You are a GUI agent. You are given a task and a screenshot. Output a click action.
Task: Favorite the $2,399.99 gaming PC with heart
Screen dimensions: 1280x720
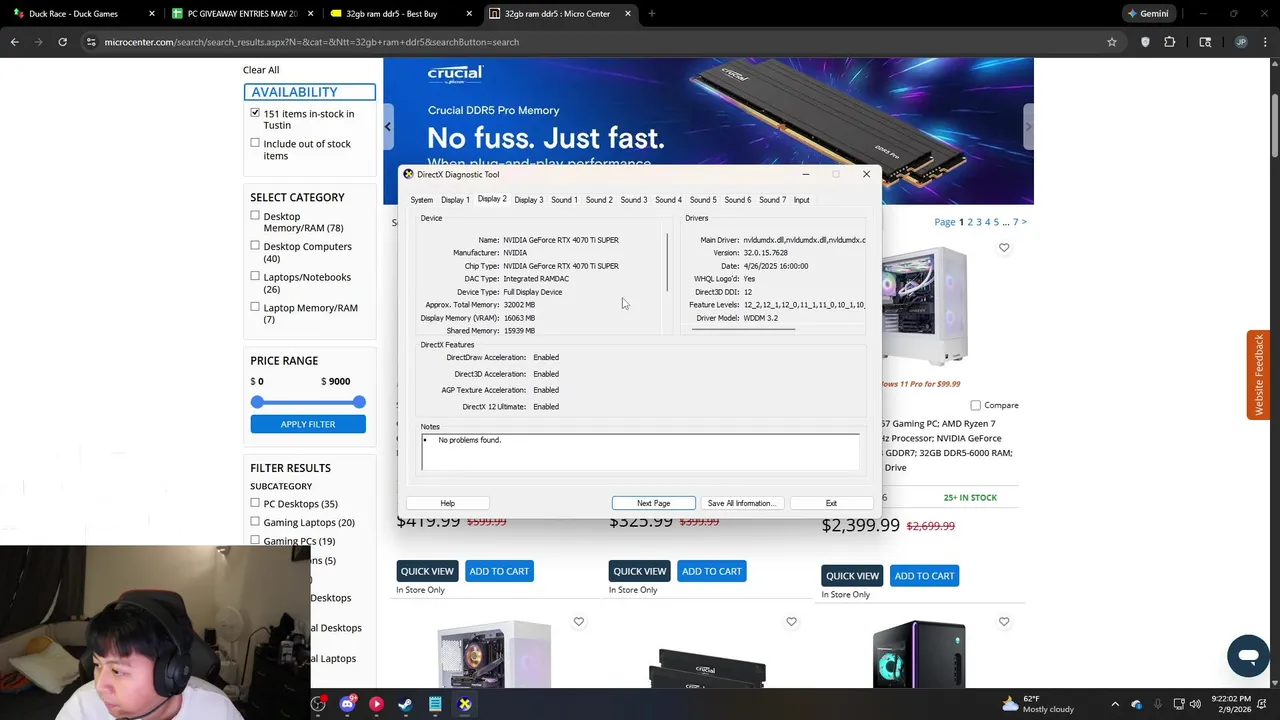point(1004,247)
